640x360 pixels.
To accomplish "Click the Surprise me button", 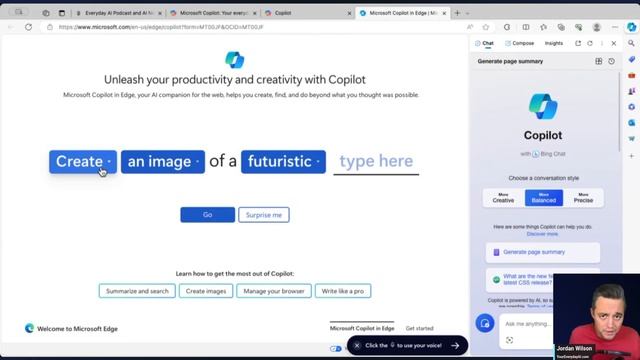I will [264, 215].
